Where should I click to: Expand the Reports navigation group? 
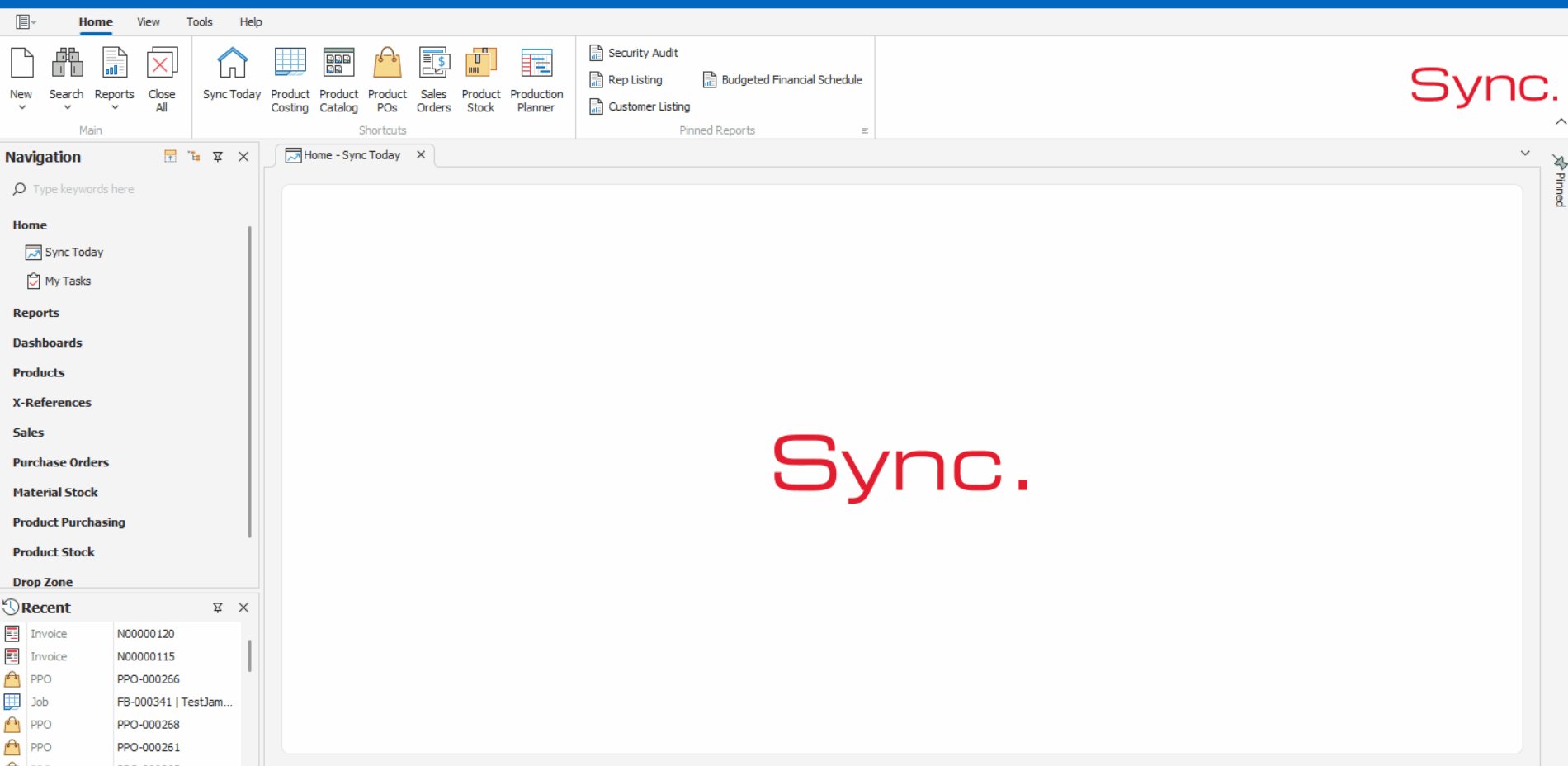36,313
